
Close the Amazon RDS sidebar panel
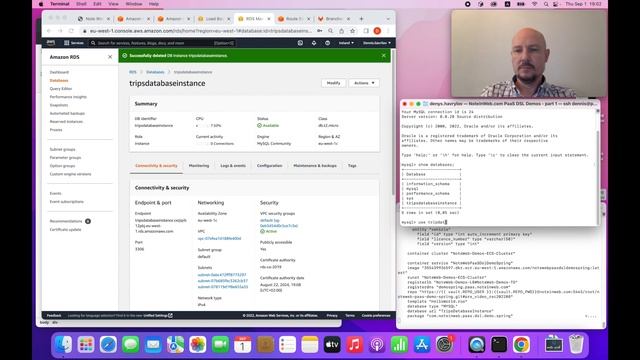[110, 57]
